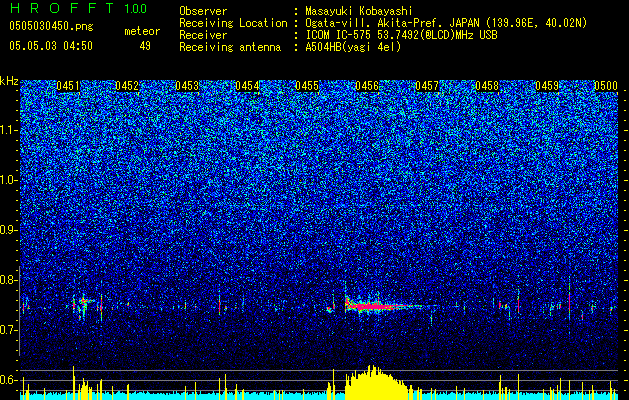Click the 0454 time marker
Screen dimensions: 629x400
coord(247,86)
